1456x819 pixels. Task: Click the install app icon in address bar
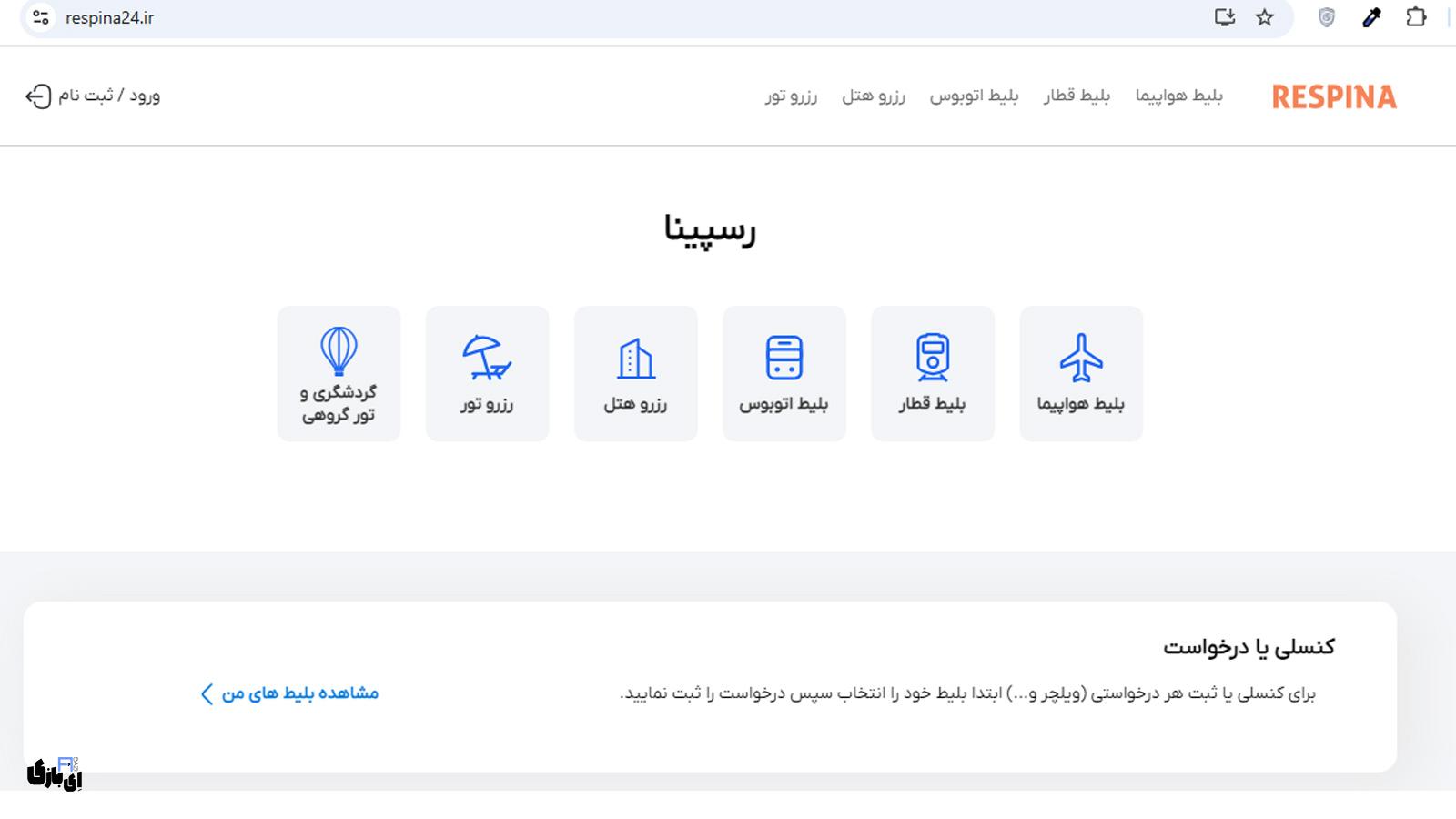pyautogui.click(x=1225, y=17)
